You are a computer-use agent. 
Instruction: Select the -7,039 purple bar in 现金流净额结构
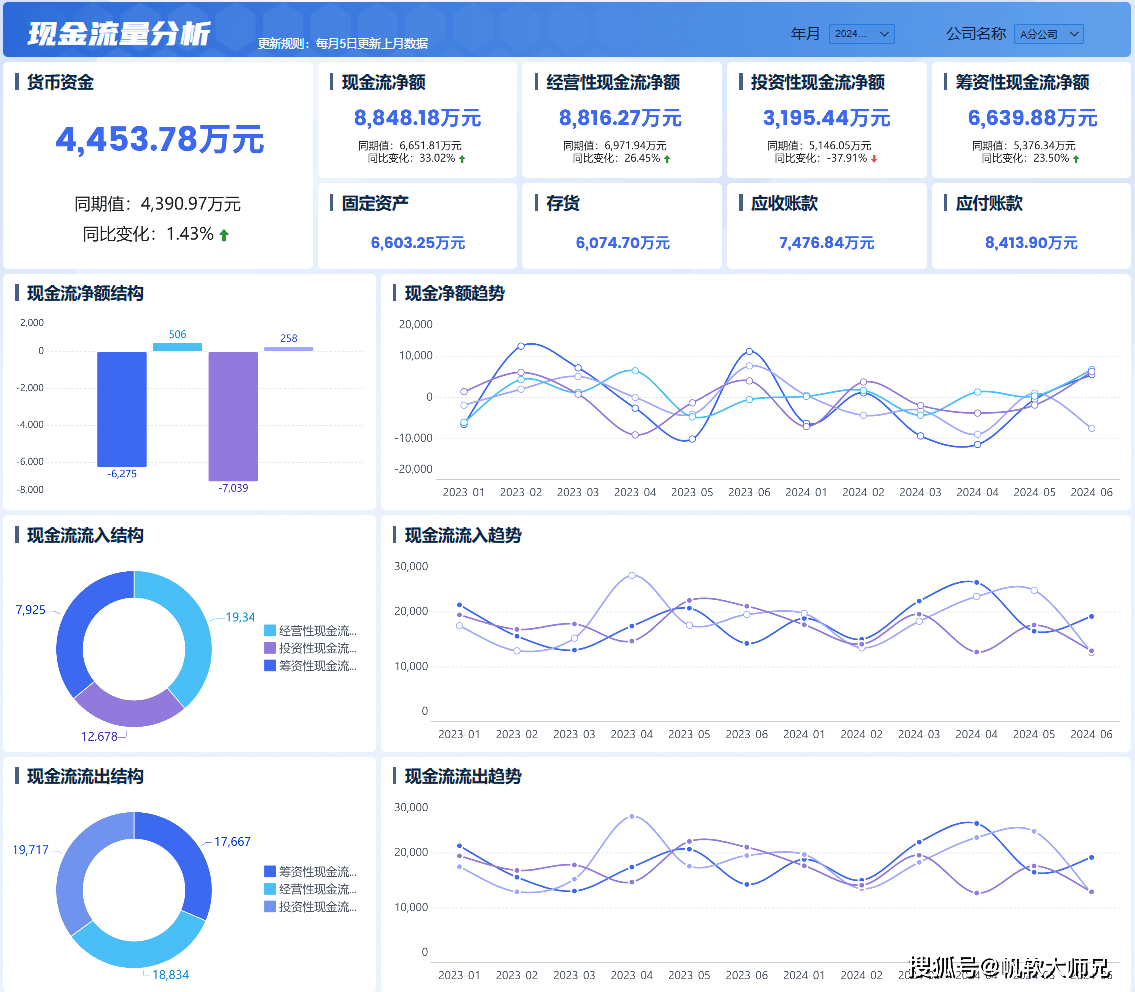click(x=233, y=416)
